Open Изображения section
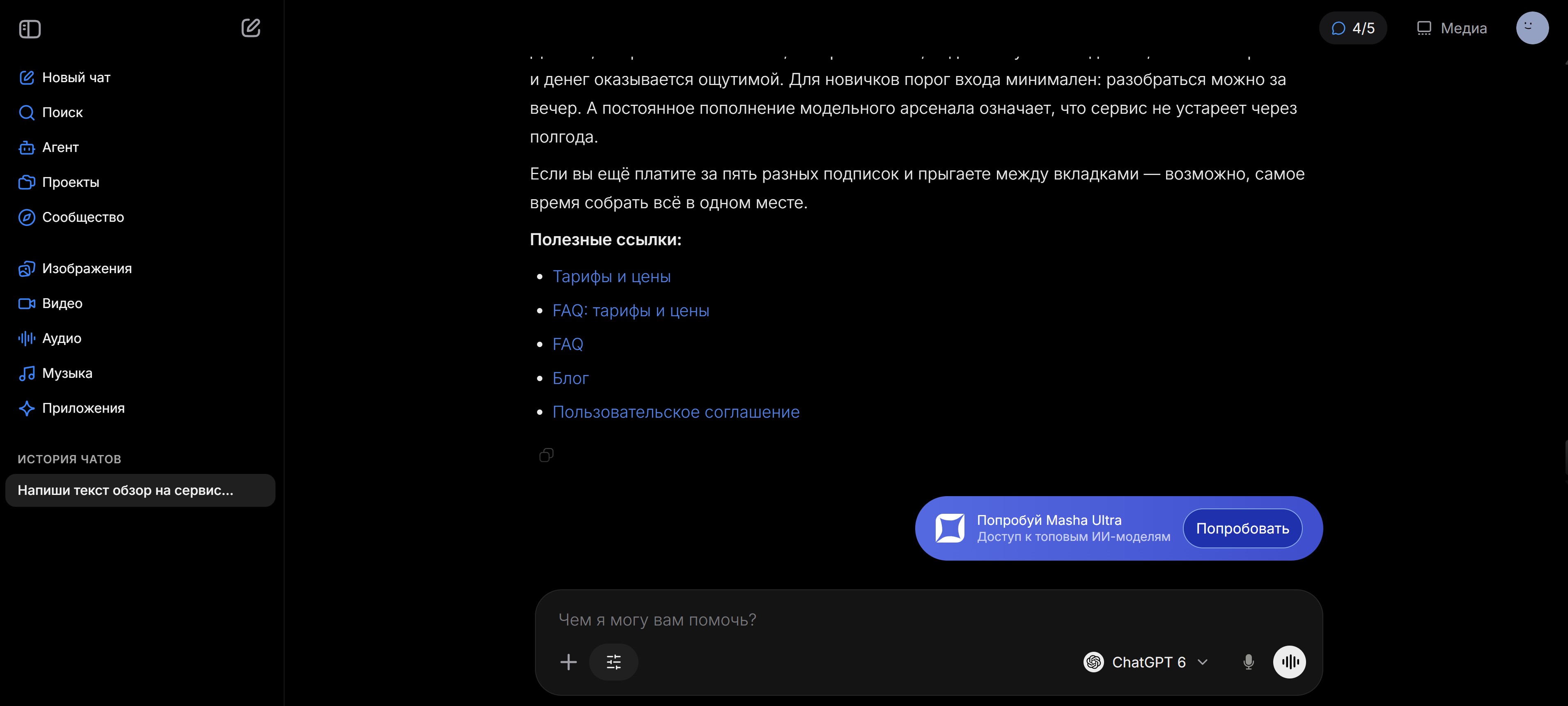Image resolution: width=1568 pixels, height=706 pixels. click(75, 269)
